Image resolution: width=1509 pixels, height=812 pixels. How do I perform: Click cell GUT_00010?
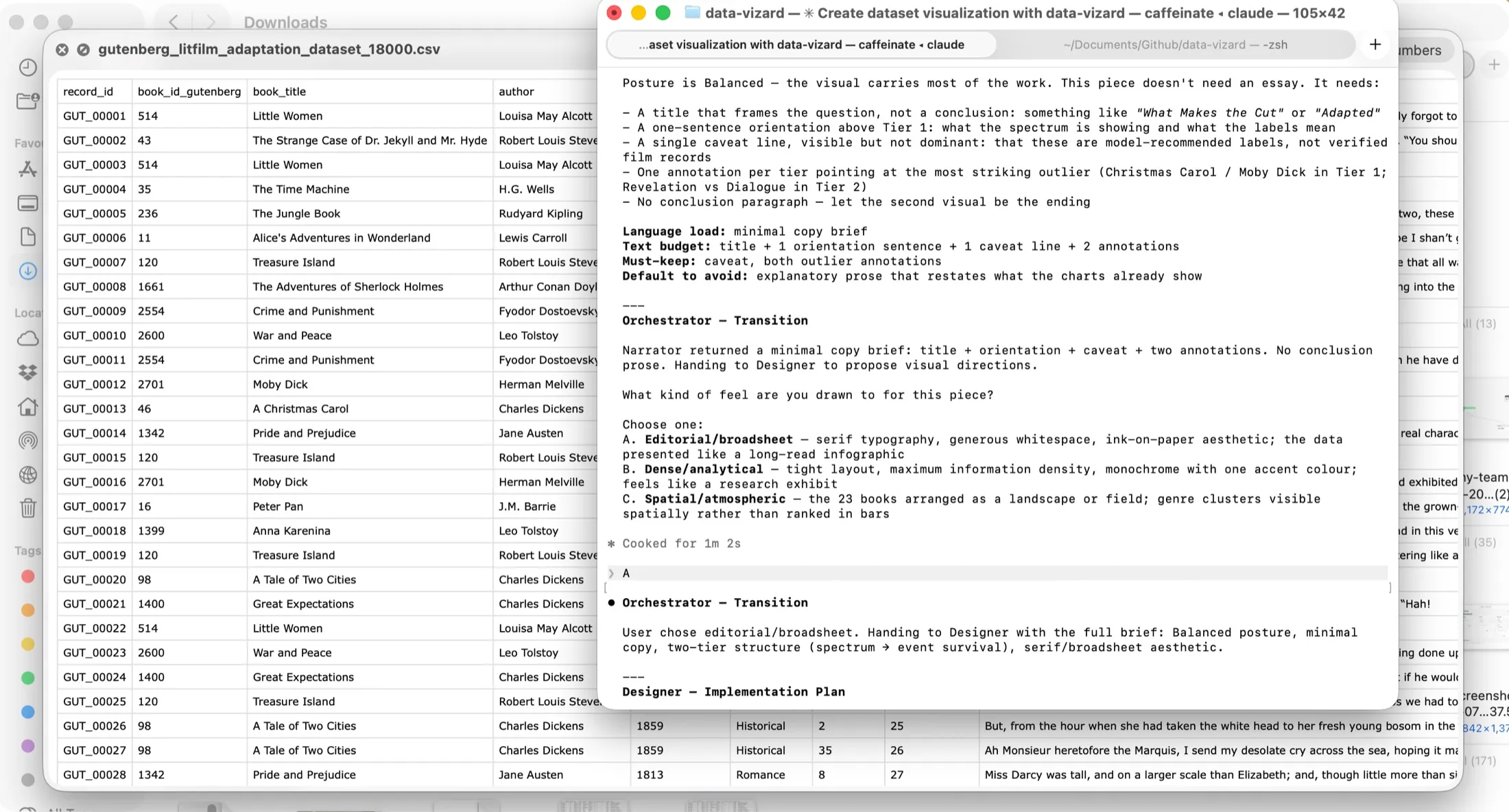coord(95,335)
